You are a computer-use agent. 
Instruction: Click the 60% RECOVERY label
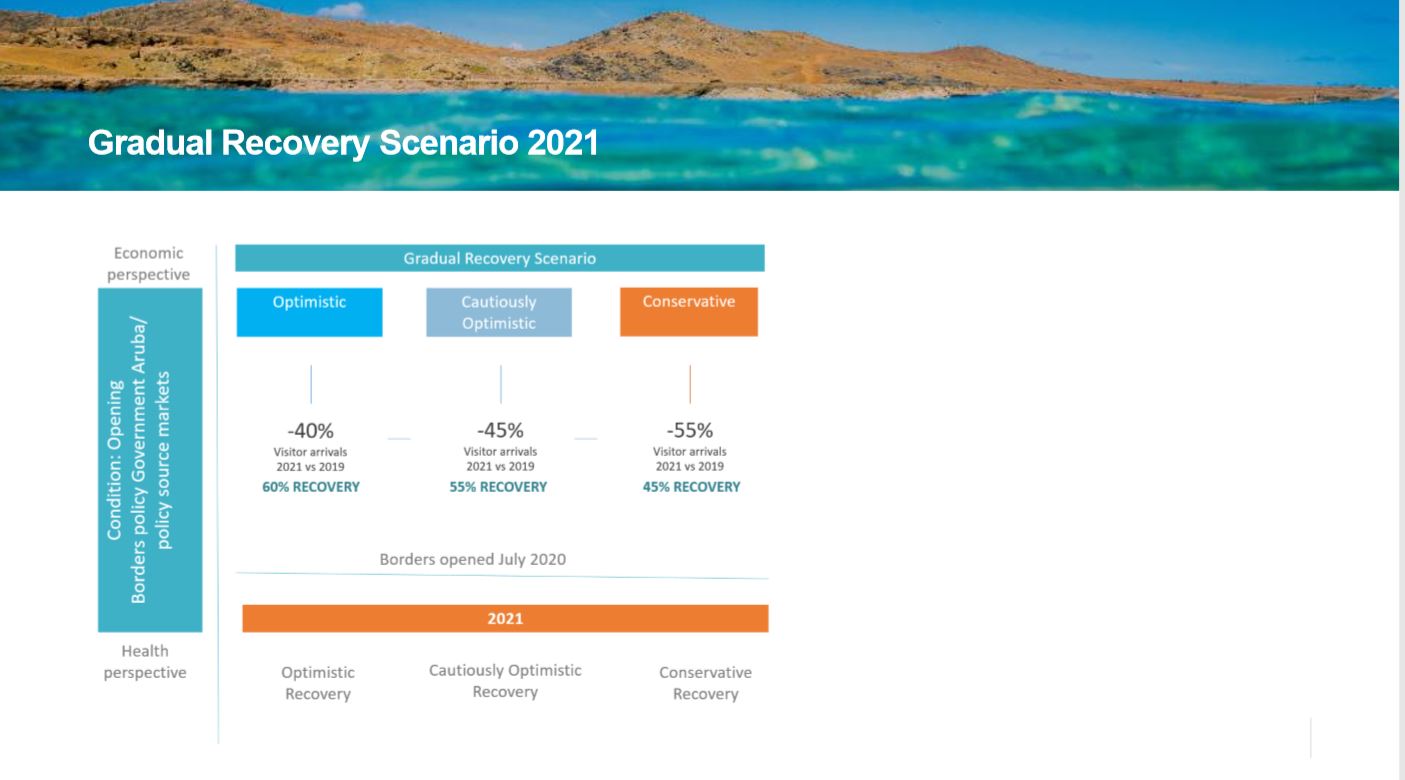tap(311, 487)
